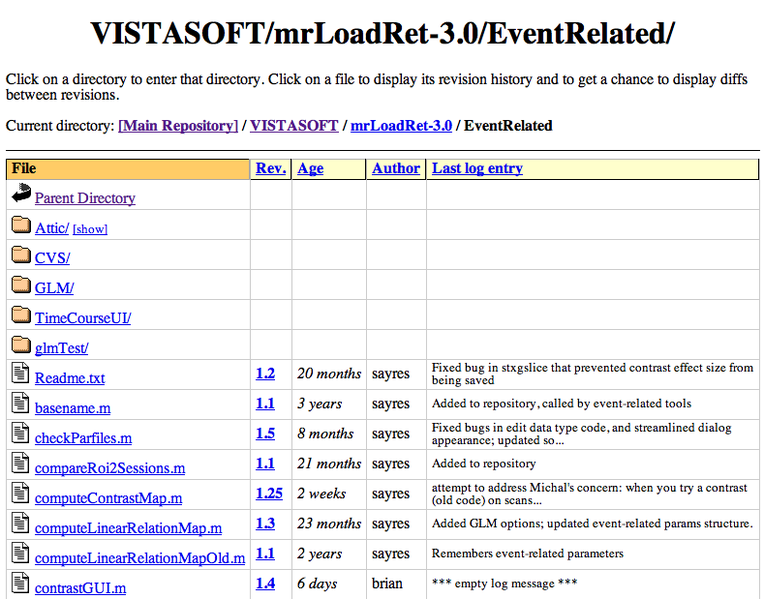Open the mrLoadRet-3.0 breadcrumb link
764x599 pixels.
click(x=401, y=125)
